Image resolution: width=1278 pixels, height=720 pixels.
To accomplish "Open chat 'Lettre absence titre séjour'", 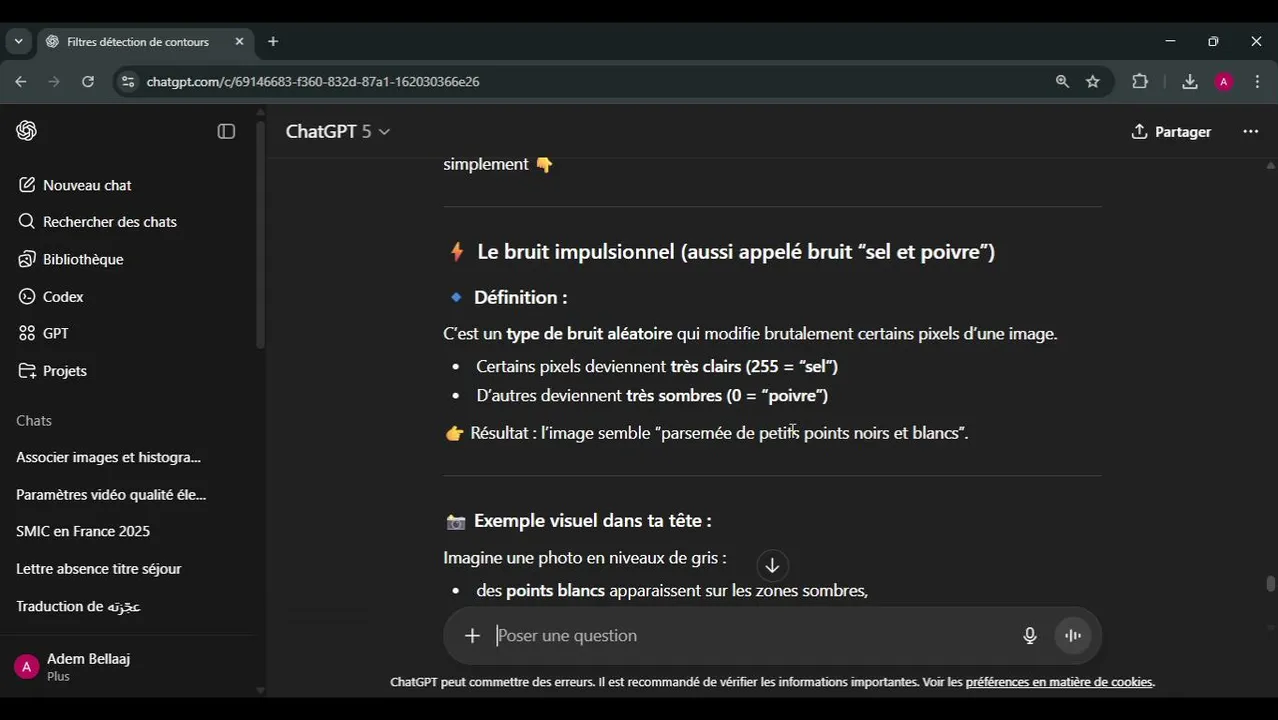I will pos(99,569).
